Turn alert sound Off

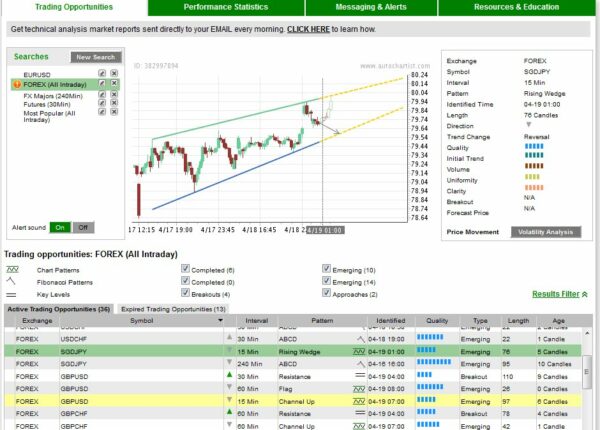[83, 227]
